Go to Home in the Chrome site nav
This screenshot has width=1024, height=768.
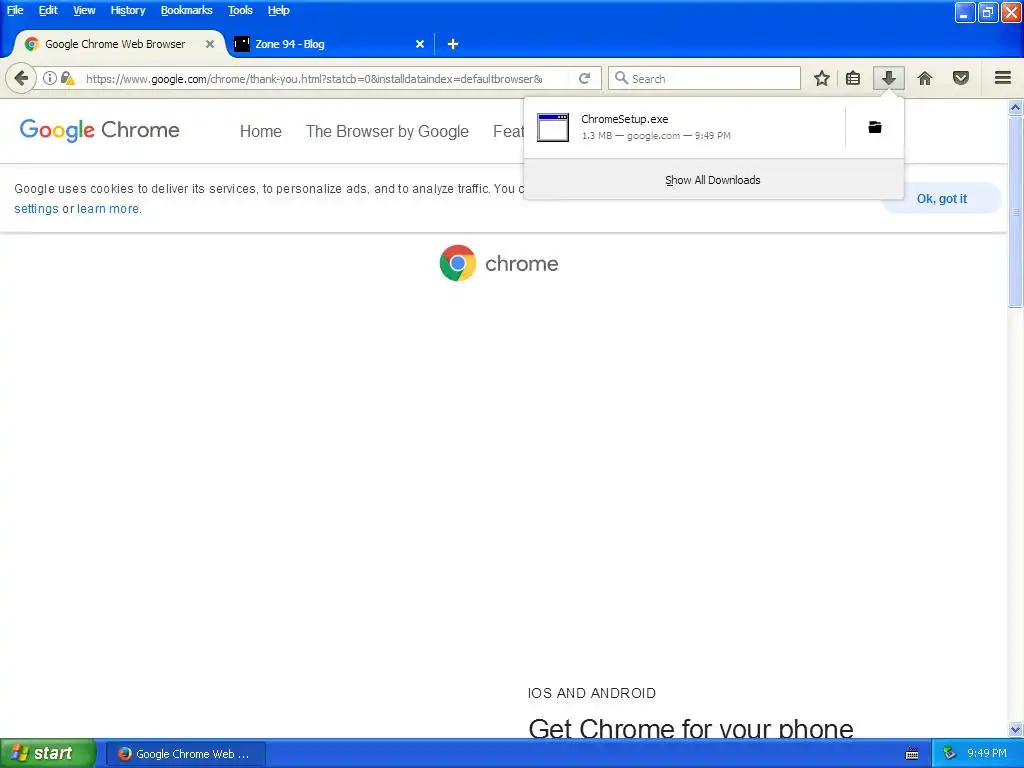(x=261, y=131)
